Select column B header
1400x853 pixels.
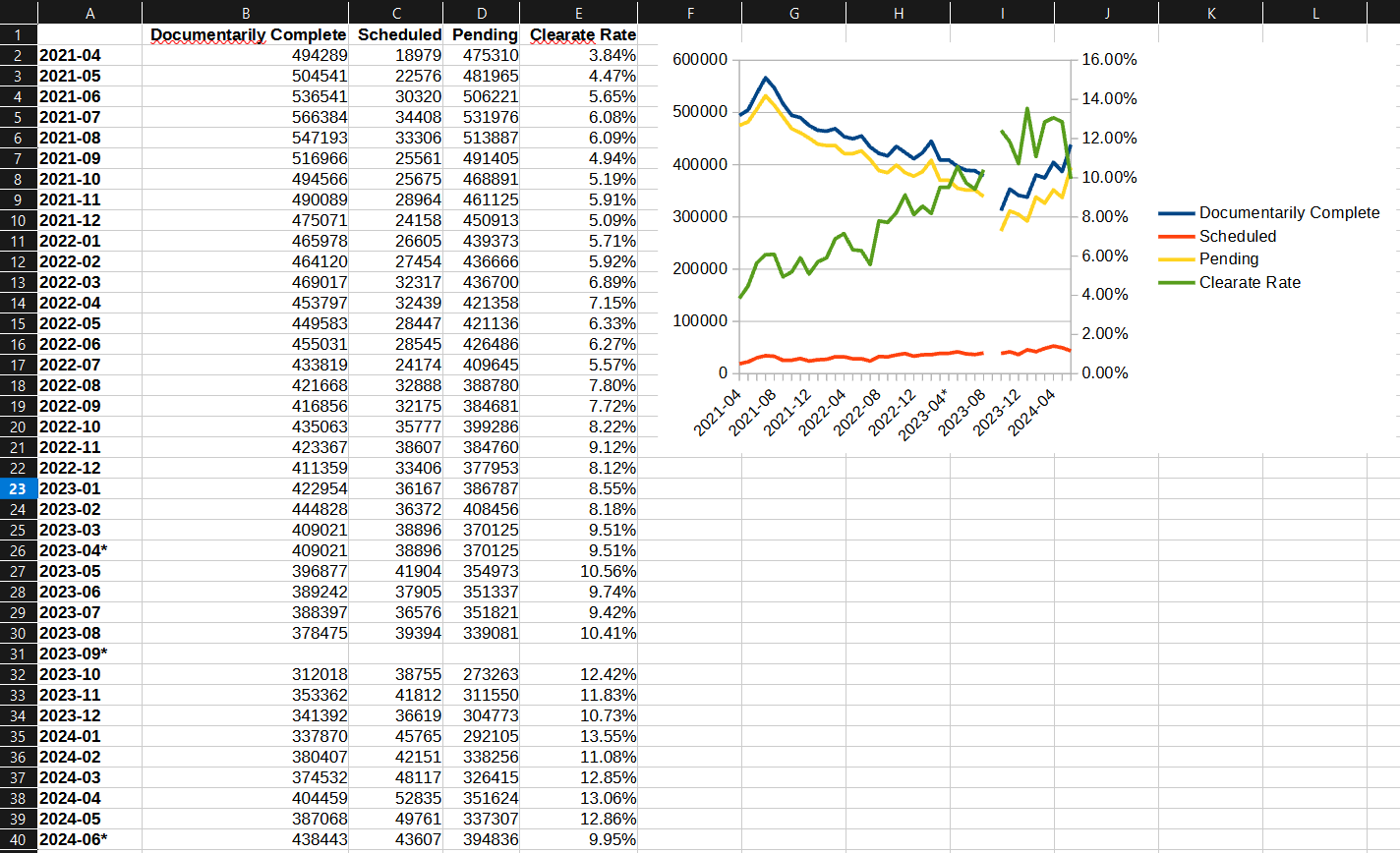tap(246, 13)
